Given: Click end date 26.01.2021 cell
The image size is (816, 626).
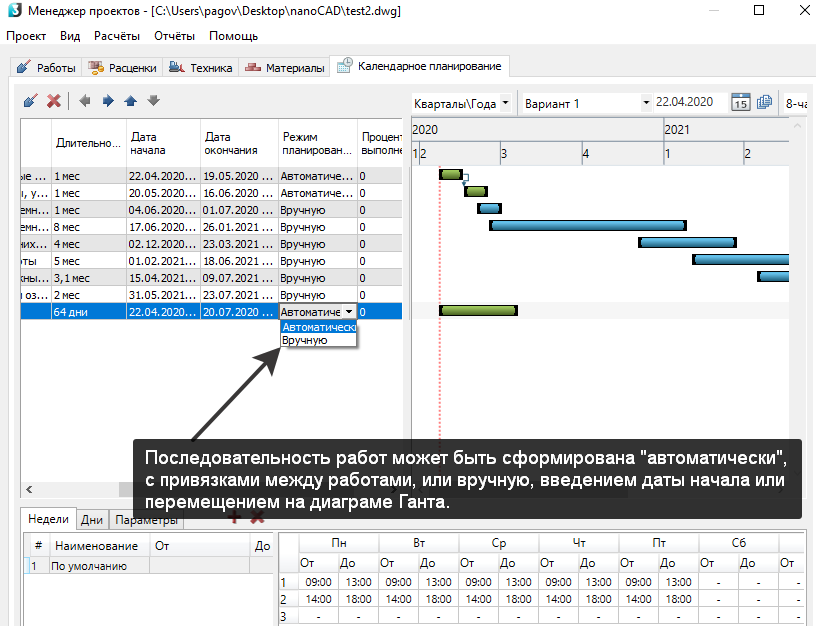Looking at the screenshot, I should pyautogui.click(x=239, y=227).
